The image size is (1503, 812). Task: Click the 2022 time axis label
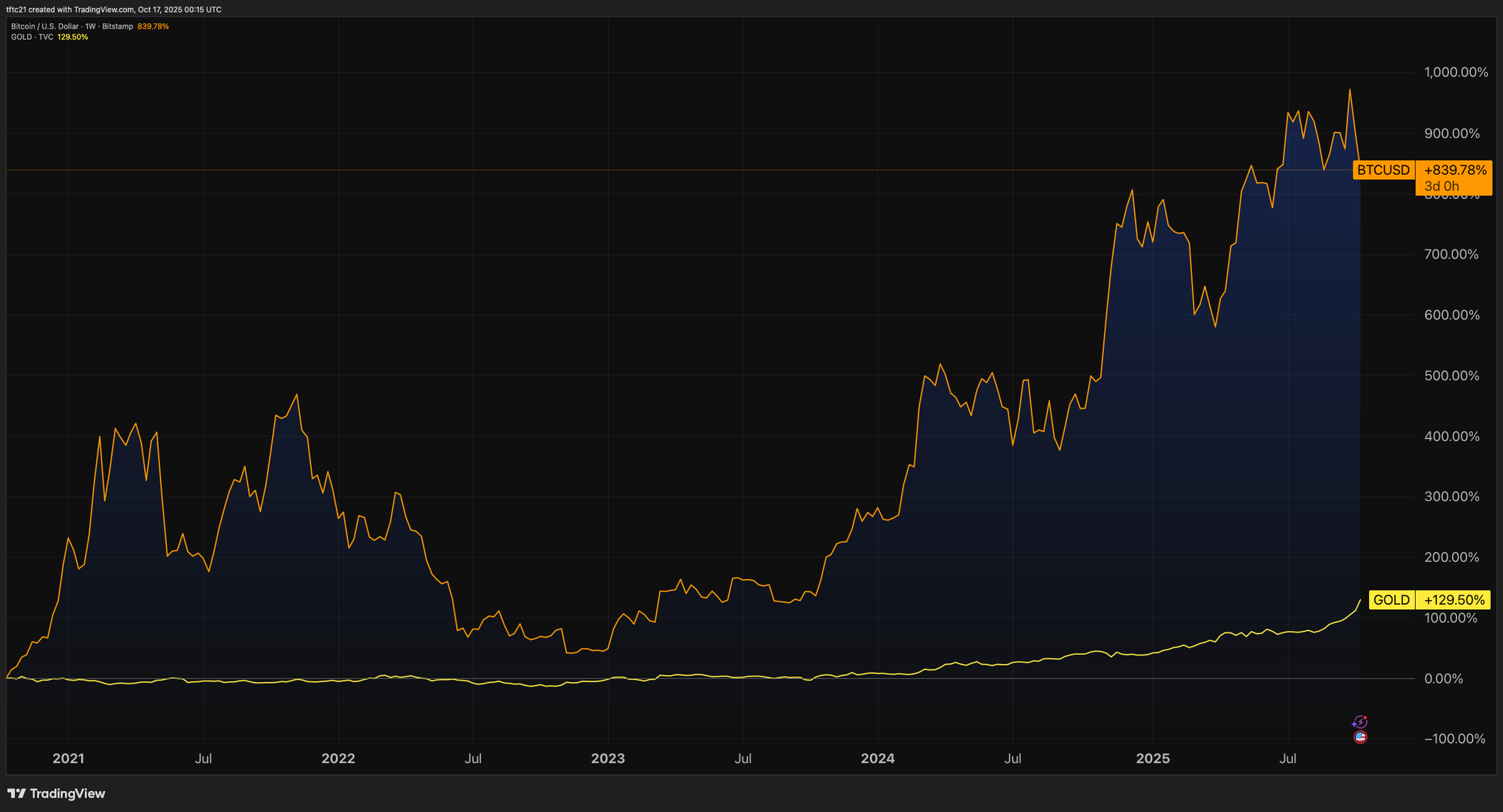tap(338, 759)
